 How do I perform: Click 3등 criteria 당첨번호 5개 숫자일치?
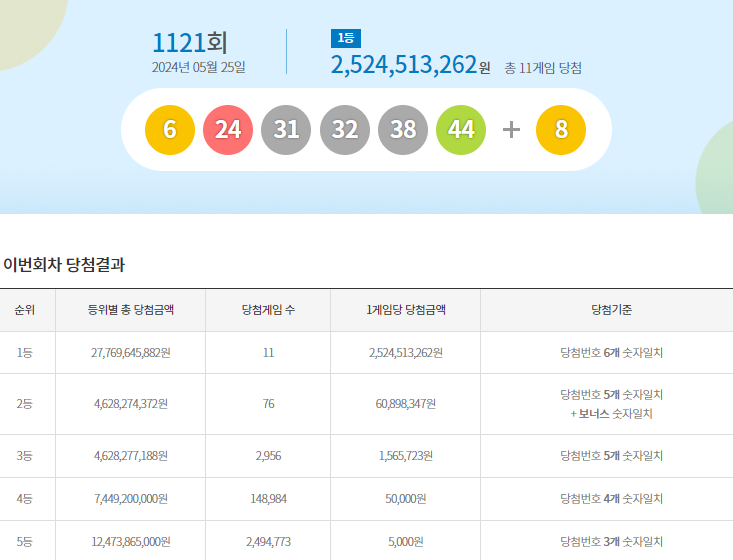pyautogui.click(x=611, y=456)
